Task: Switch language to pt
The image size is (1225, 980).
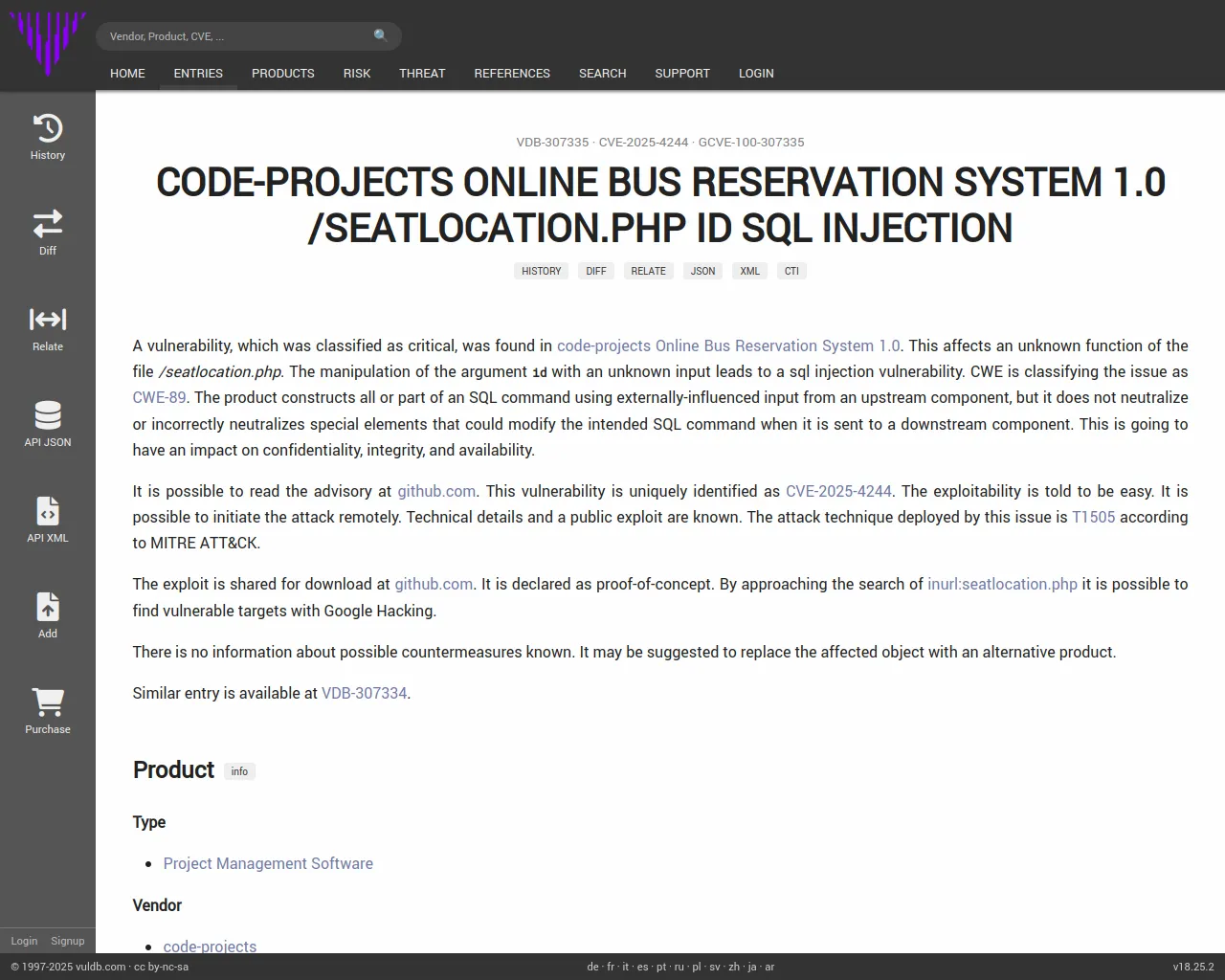Action: click(660, 967)
